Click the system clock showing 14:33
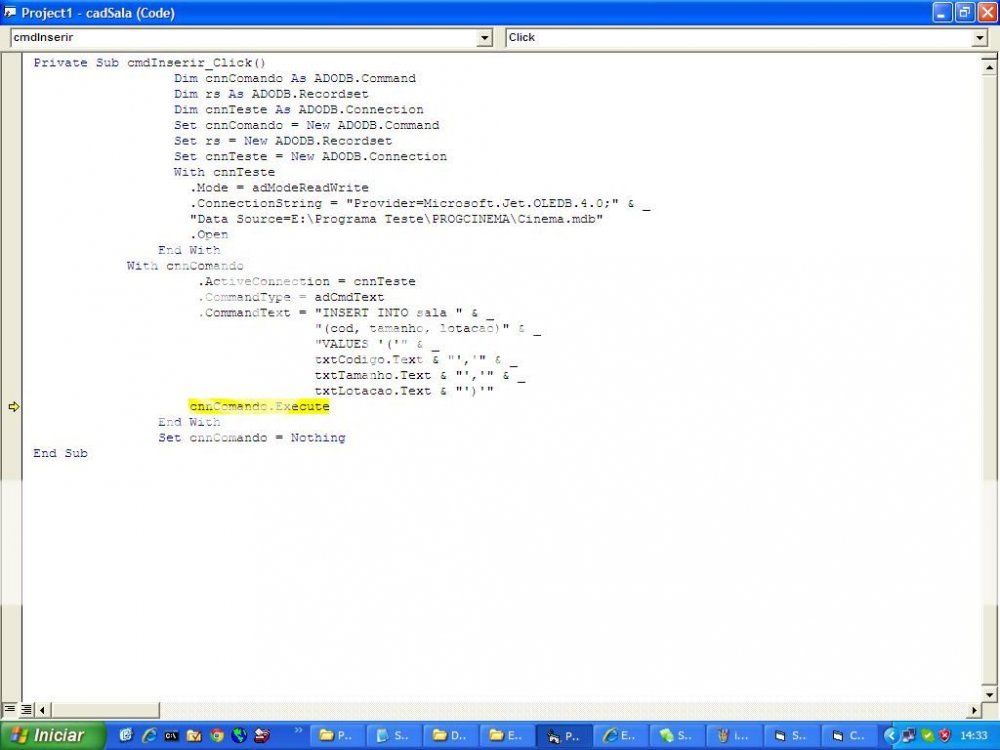This screenshot has width=1000, height=750. (x=973, y=735)
